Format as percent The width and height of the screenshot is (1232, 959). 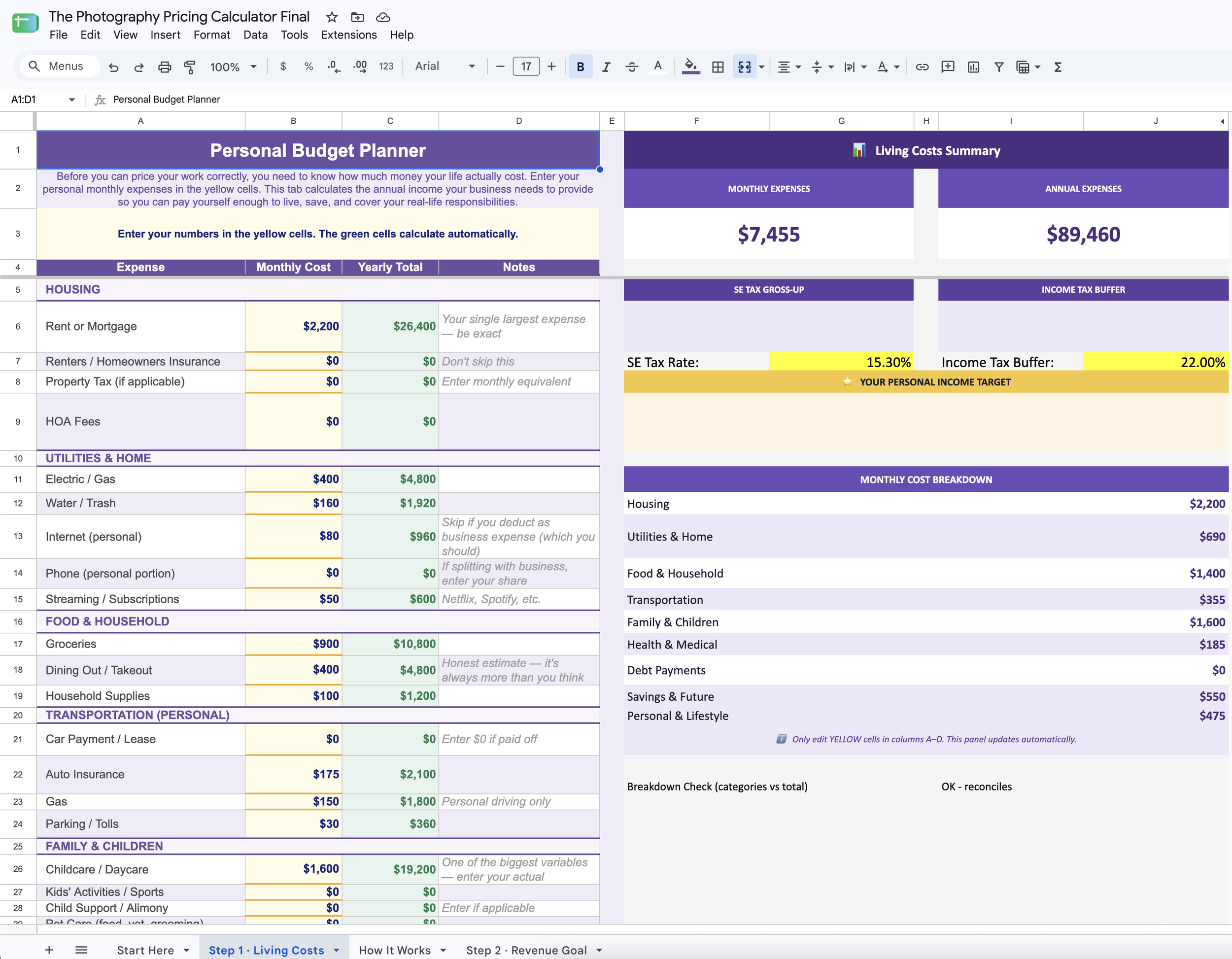coord(308,67)
